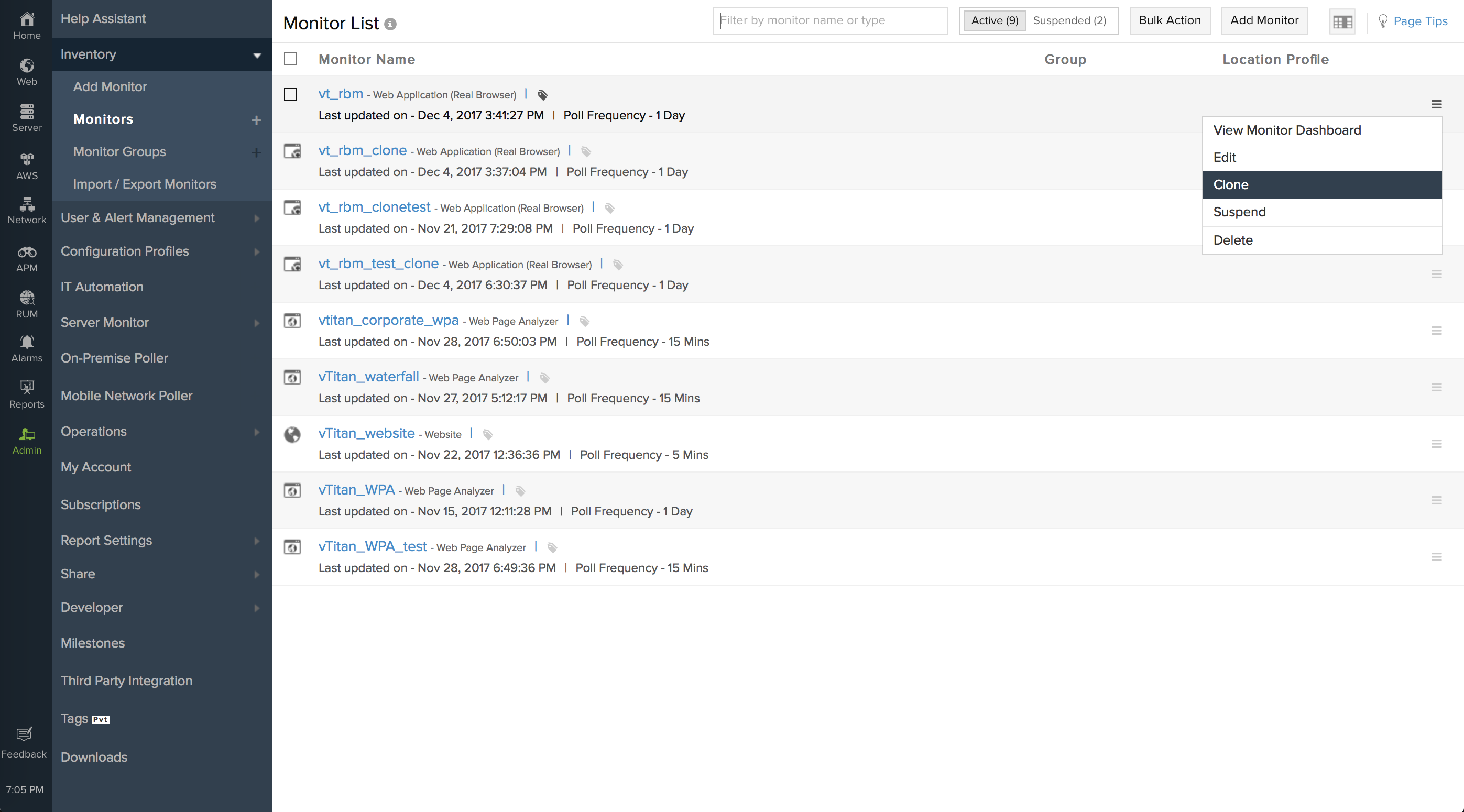Toggle the select-all monitors checkbox

[290, 59]
